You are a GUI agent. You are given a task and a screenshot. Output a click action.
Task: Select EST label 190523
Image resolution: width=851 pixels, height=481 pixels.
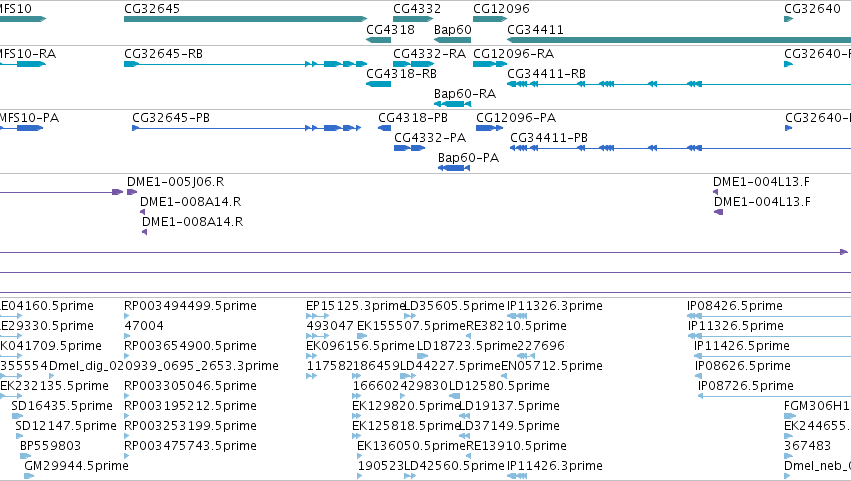381,466
